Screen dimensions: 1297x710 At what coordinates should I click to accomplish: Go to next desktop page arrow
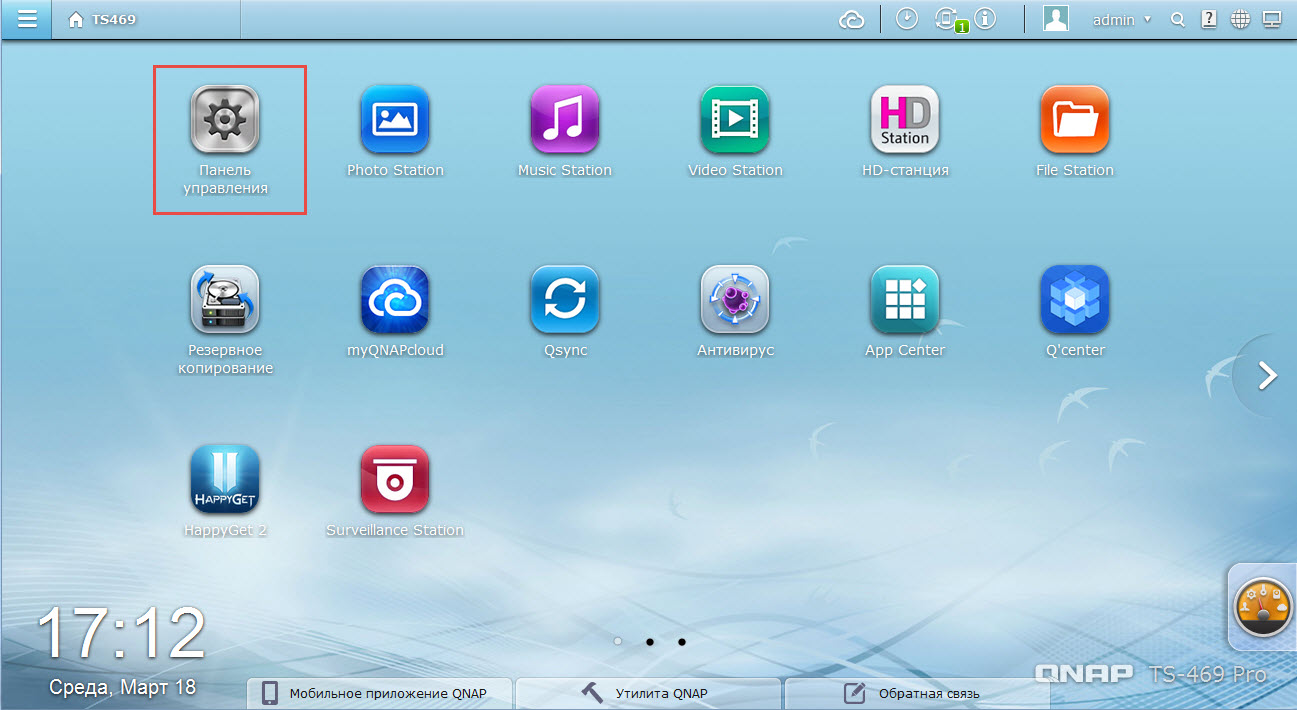click(x=1268, y=375)
